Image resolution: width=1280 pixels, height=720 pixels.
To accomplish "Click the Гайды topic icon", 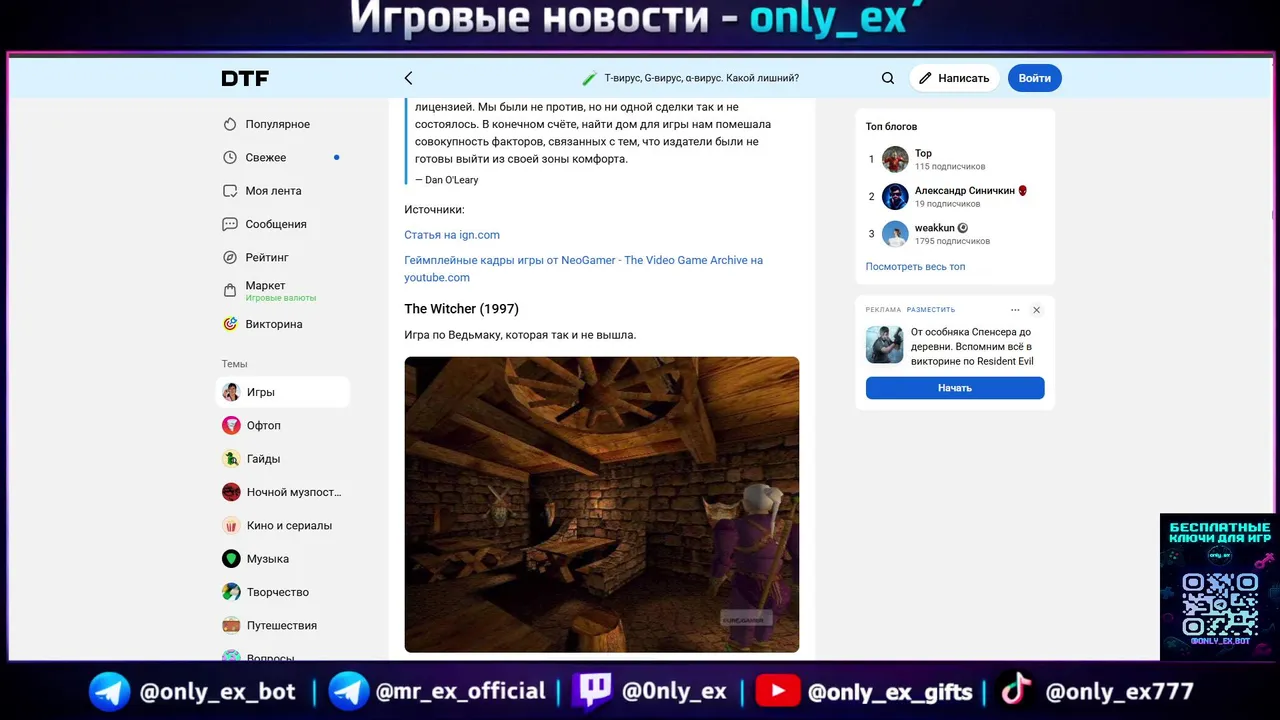I will click(231, 459).
